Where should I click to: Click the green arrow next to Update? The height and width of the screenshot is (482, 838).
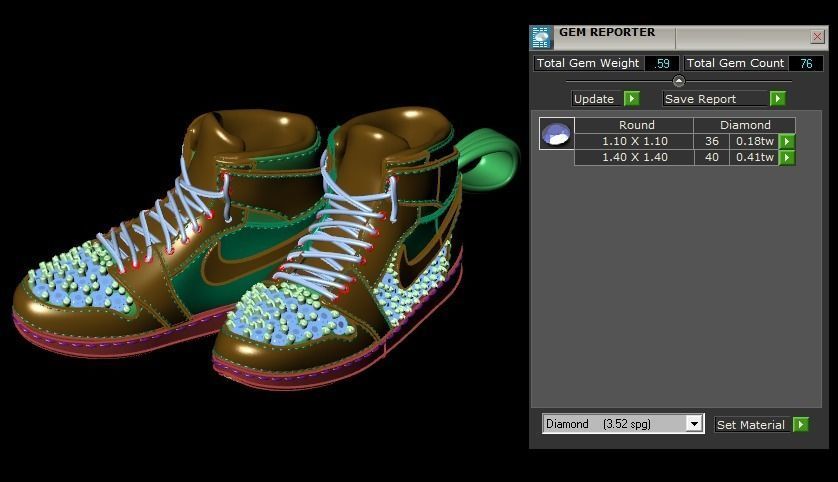pyautogui.click(x=632, y=99)
